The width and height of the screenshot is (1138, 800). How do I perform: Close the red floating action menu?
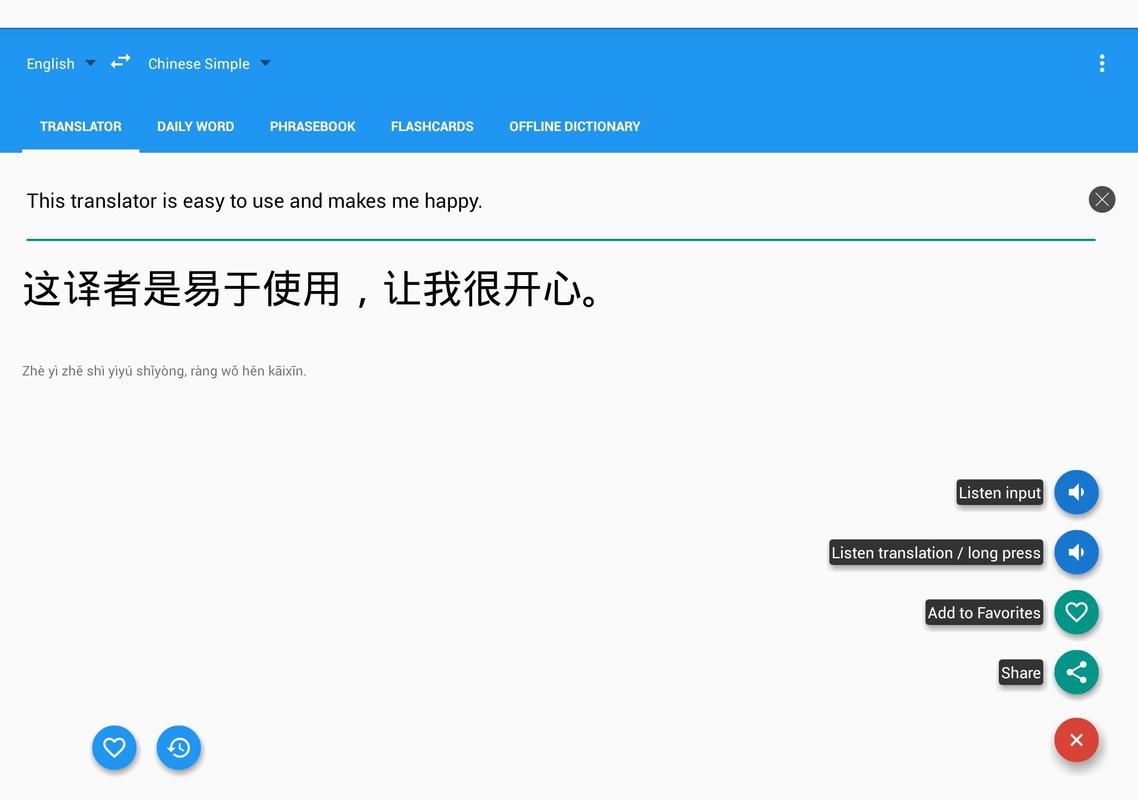[x=1076, y=740]
